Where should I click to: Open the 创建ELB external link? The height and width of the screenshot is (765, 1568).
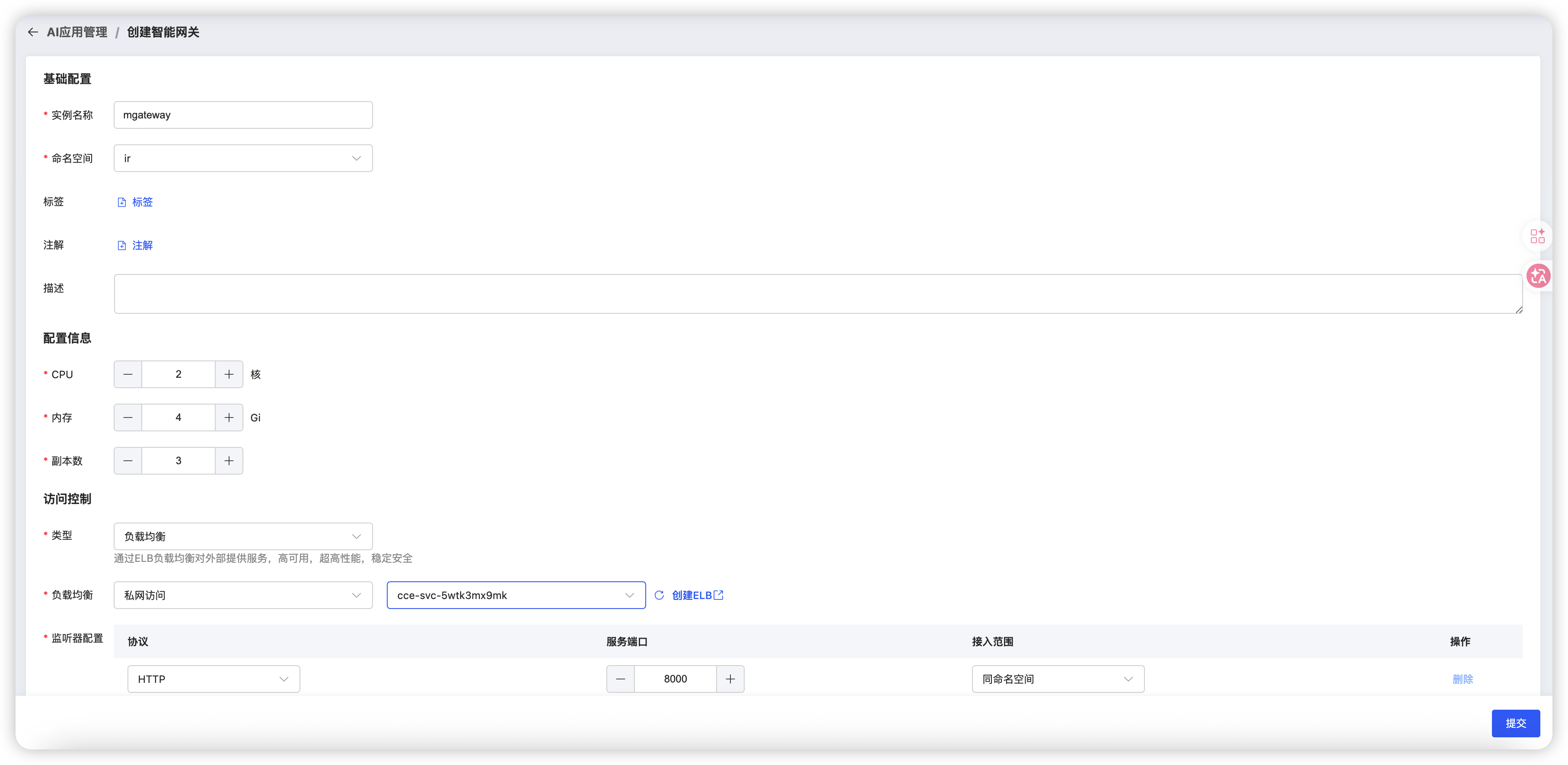pos(698,595)
